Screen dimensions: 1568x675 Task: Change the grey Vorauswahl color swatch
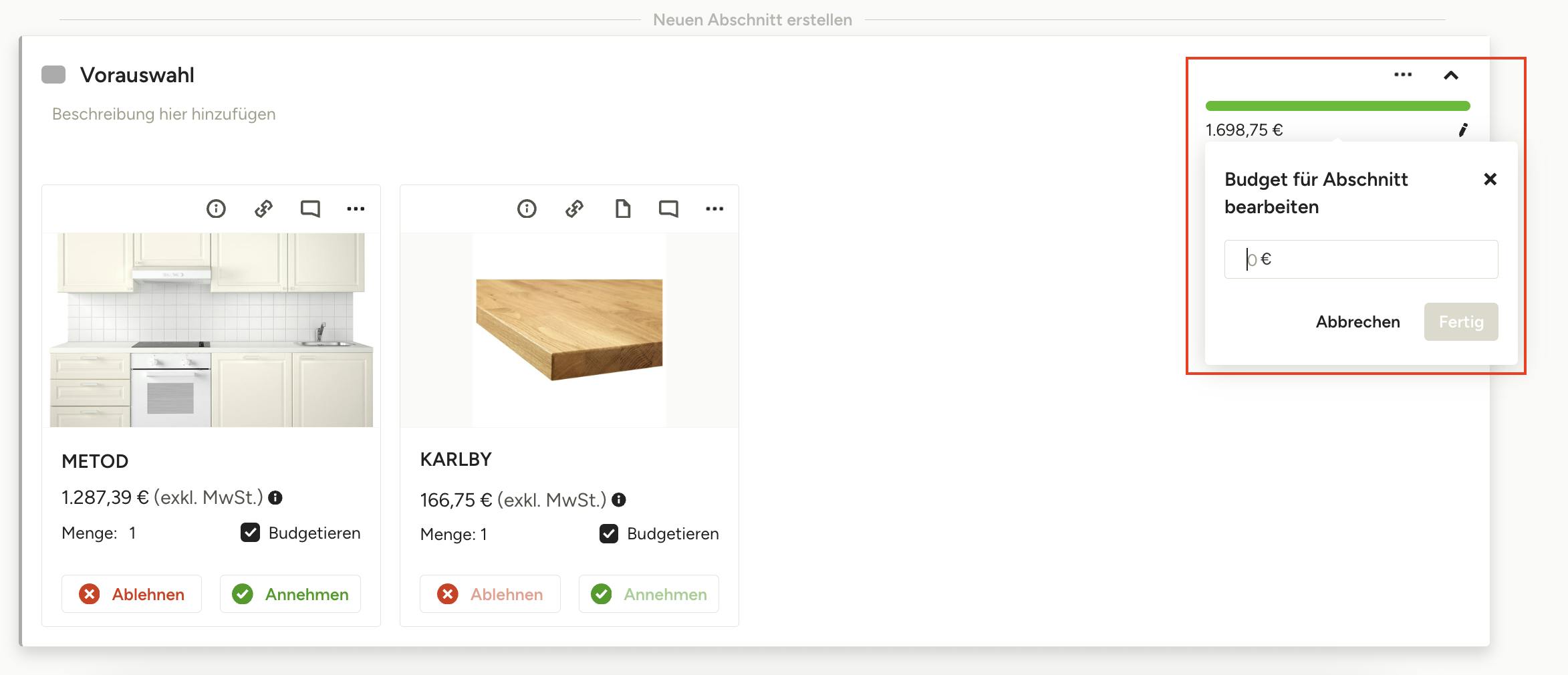(53, 75)
